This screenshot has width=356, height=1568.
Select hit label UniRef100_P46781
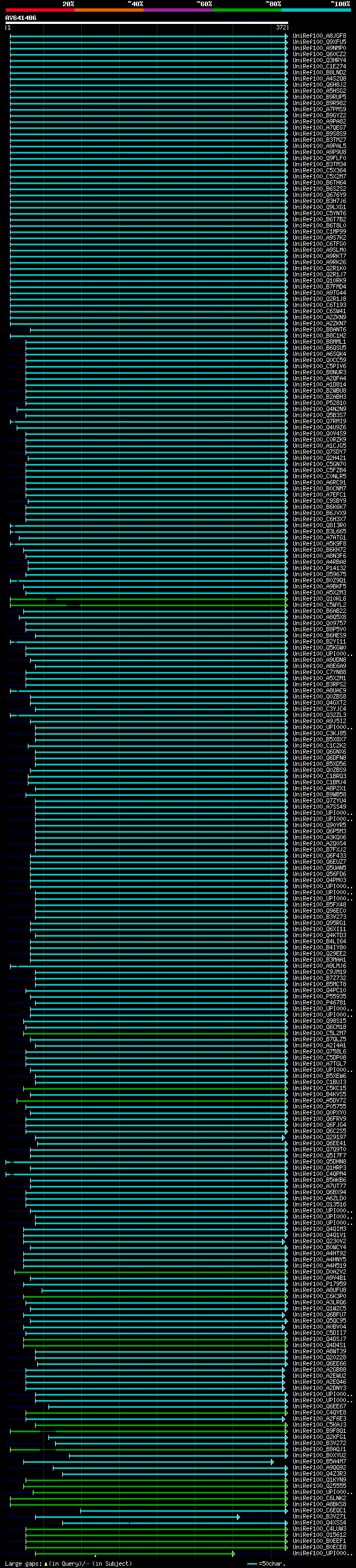[x=319, y=1003]
